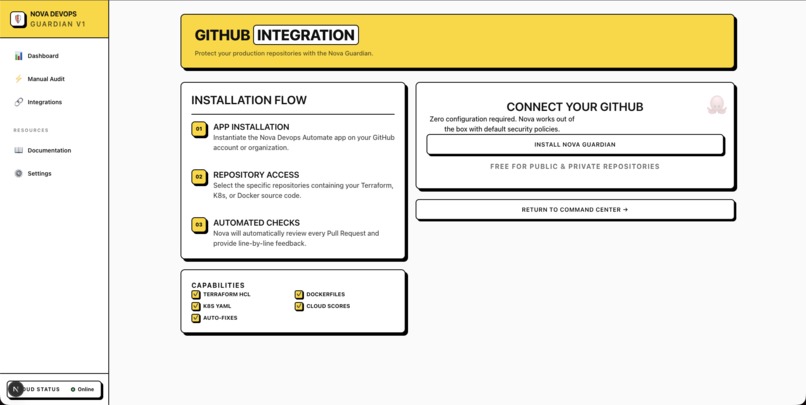Click the Install Nova Guardian button
The width and height of the screenshot is (806, 405).
click(x=575, y=144)
